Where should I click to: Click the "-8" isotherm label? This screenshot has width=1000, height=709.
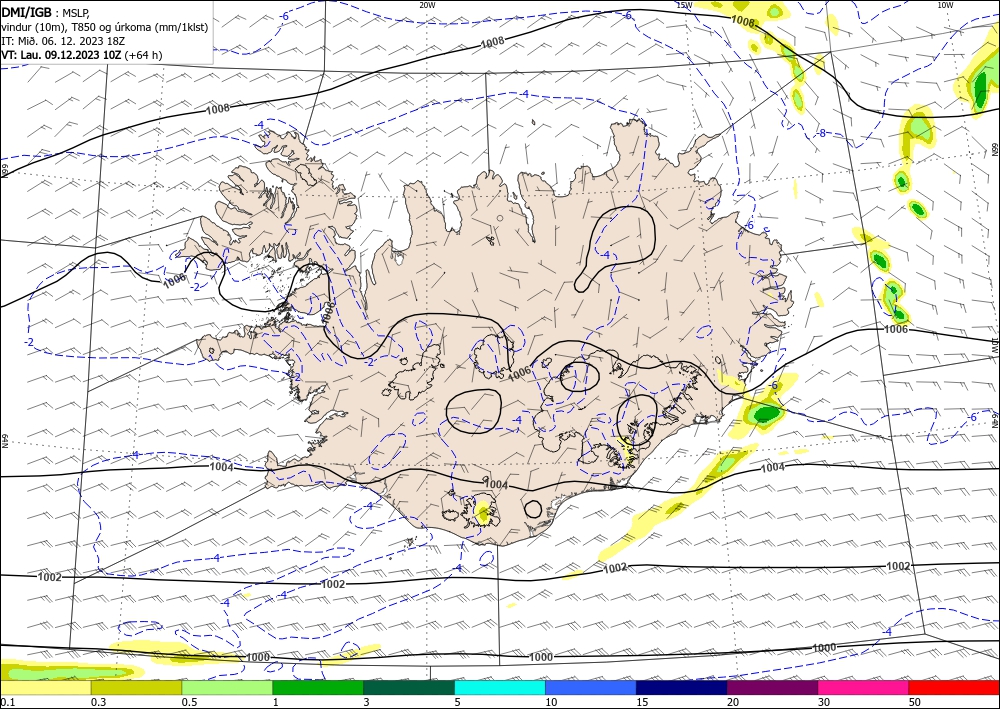821,134
